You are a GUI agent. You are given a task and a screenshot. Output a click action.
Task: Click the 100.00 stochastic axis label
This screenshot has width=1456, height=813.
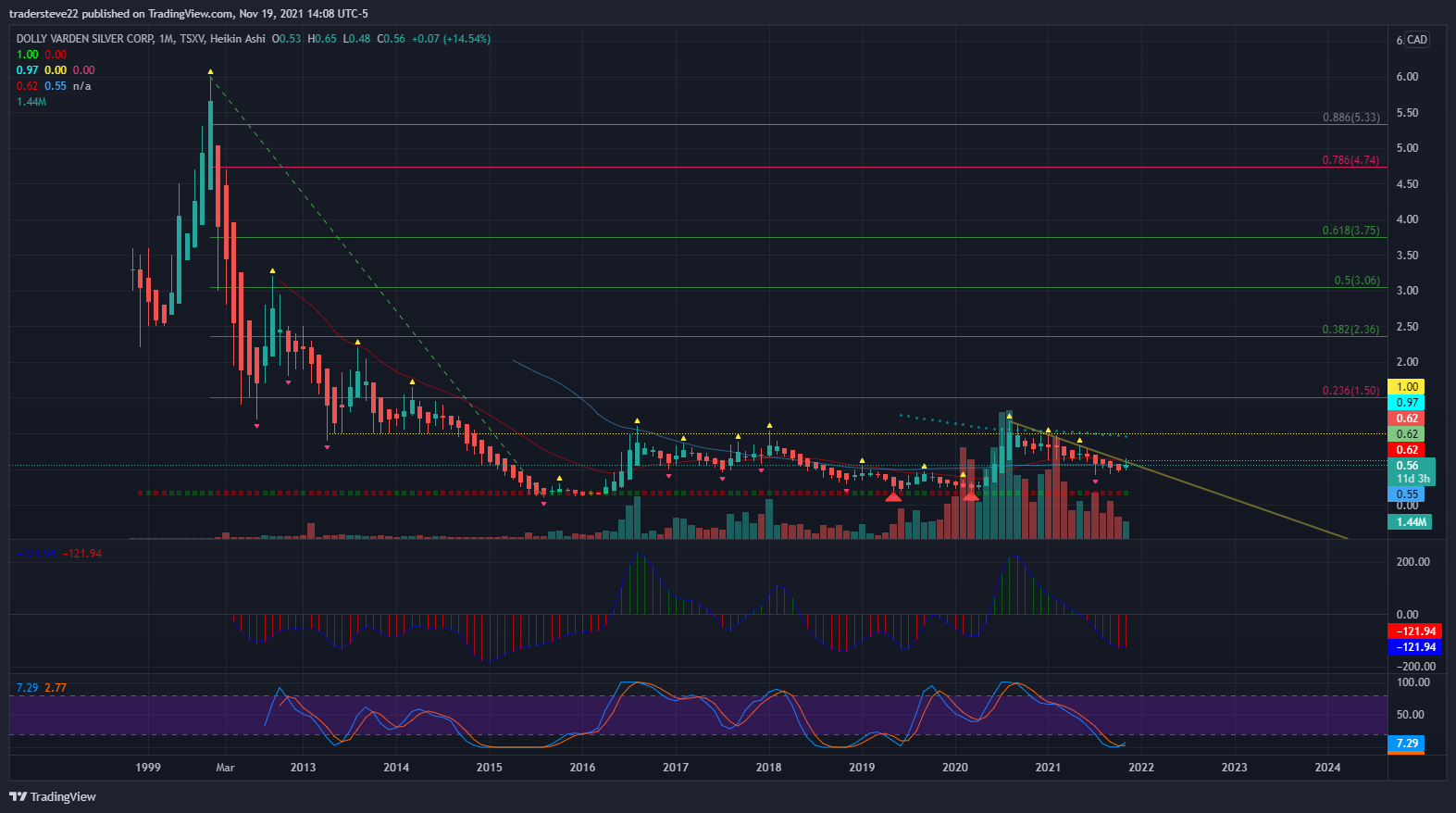[x=1412, y=682]
